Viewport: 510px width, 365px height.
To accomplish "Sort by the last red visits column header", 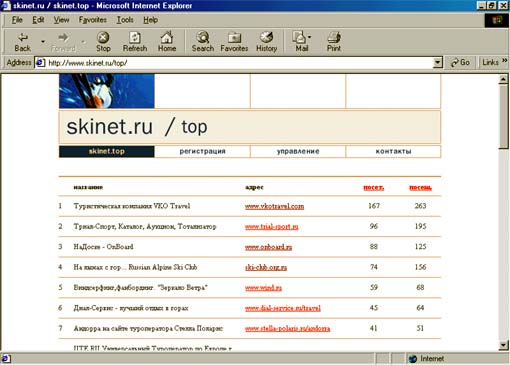I will click(420, 187).
